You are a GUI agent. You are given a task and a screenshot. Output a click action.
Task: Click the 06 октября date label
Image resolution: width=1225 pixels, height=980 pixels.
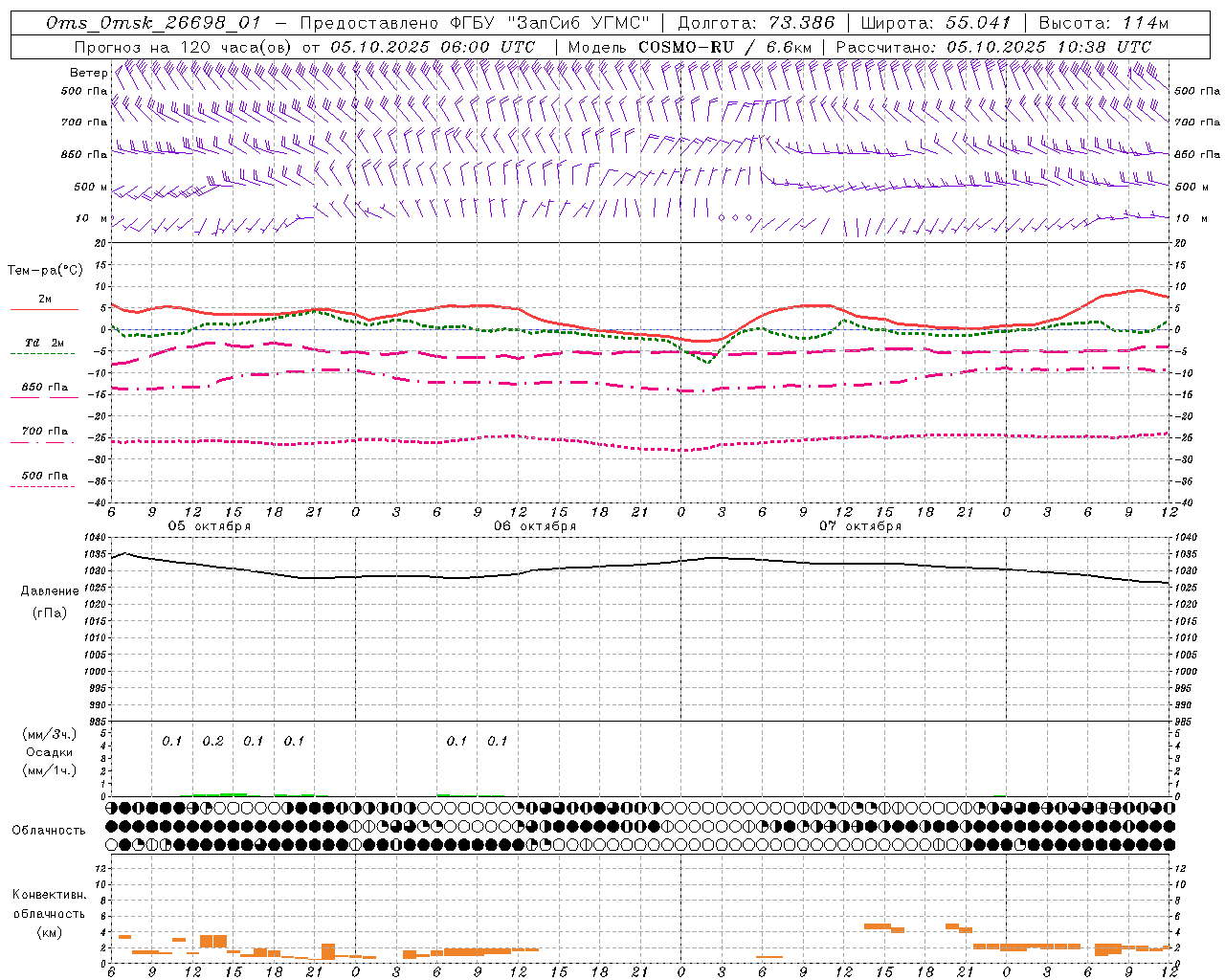point(535,526)
